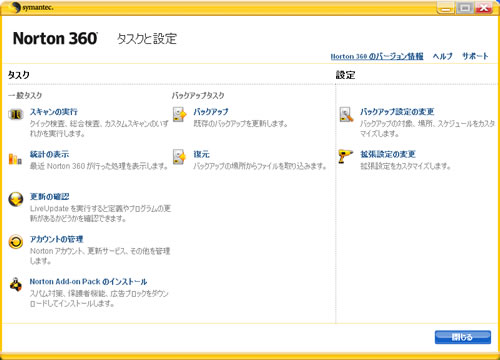Click the drill icon for advanced settings
The width and height of the screenshot is (500, 360).
(346, 156)
